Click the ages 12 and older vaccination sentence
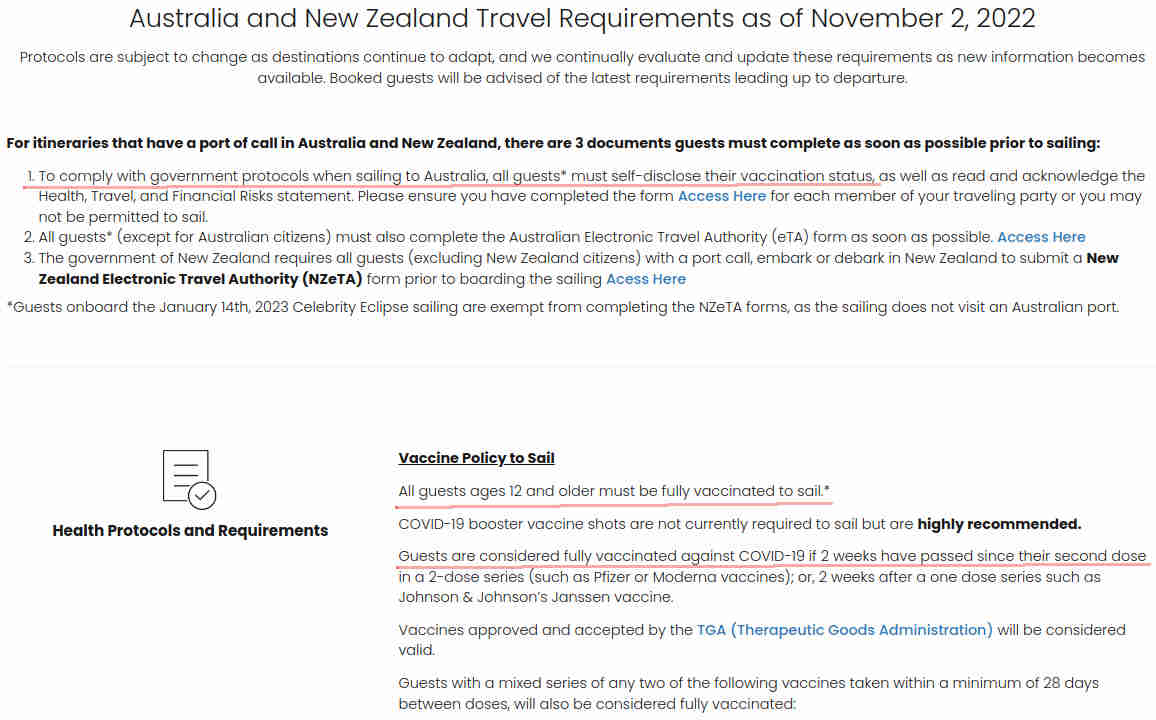The height and width of the screenshot is (720, 1156). click(614, 492)
